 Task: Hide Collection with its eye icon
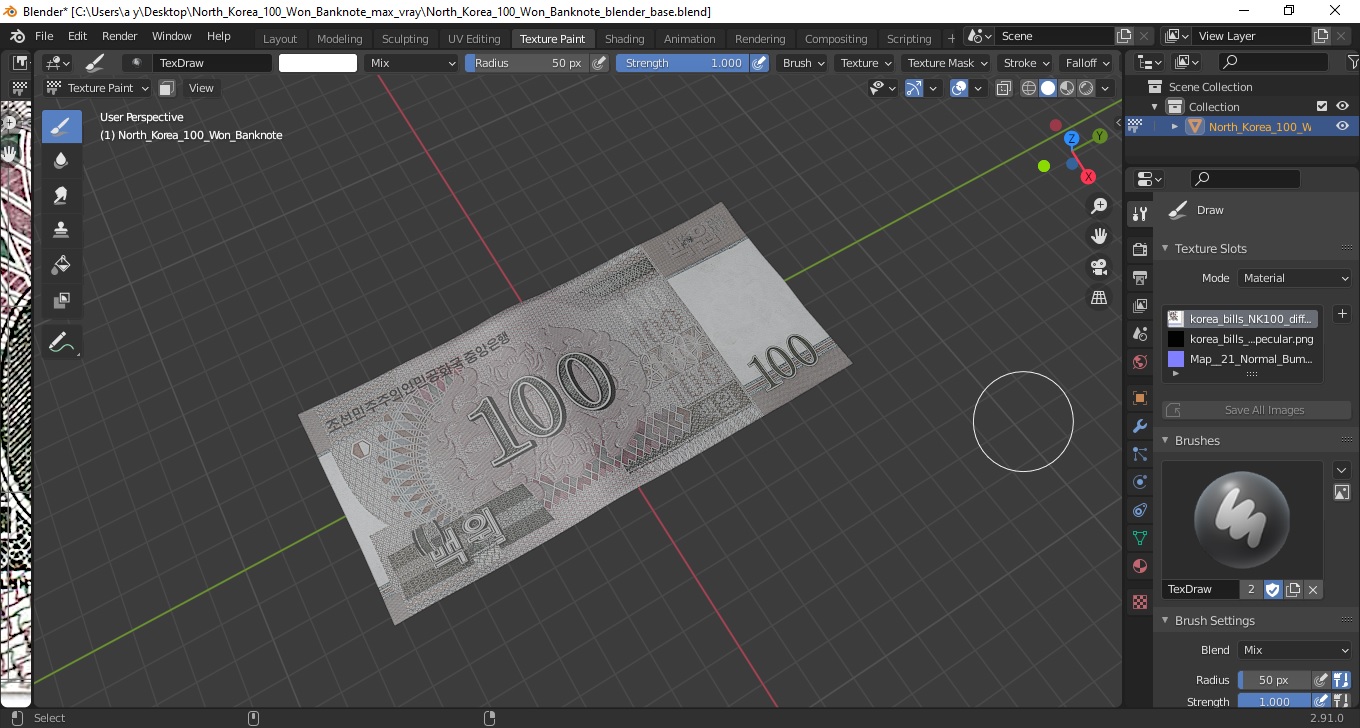[x=1342, y=106]
